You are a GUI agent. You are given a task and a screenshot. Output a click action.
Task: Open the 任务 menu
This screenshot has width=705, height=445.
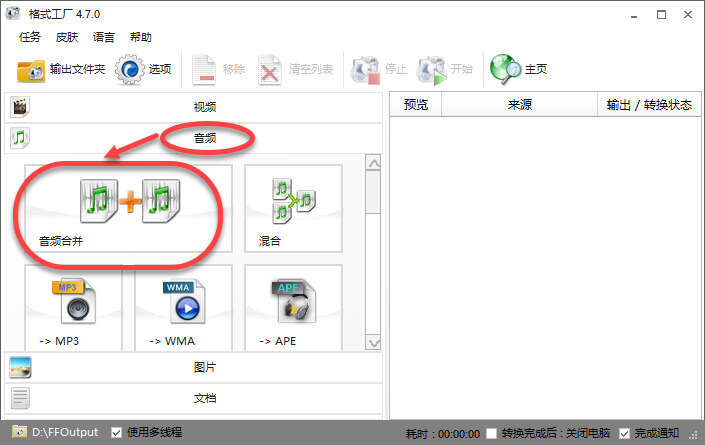click(x=30, y=37)
